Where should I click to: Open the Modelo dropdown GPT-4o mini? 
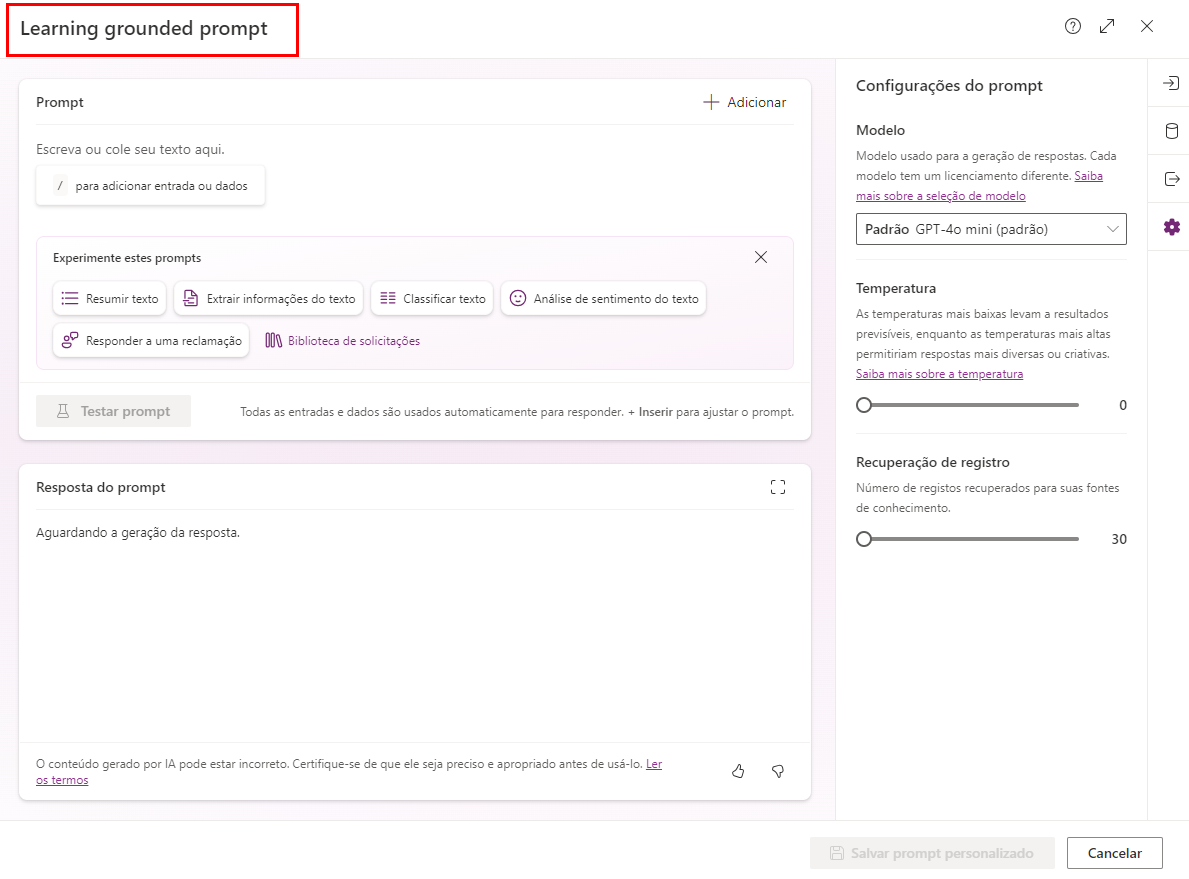click(991, 229)
